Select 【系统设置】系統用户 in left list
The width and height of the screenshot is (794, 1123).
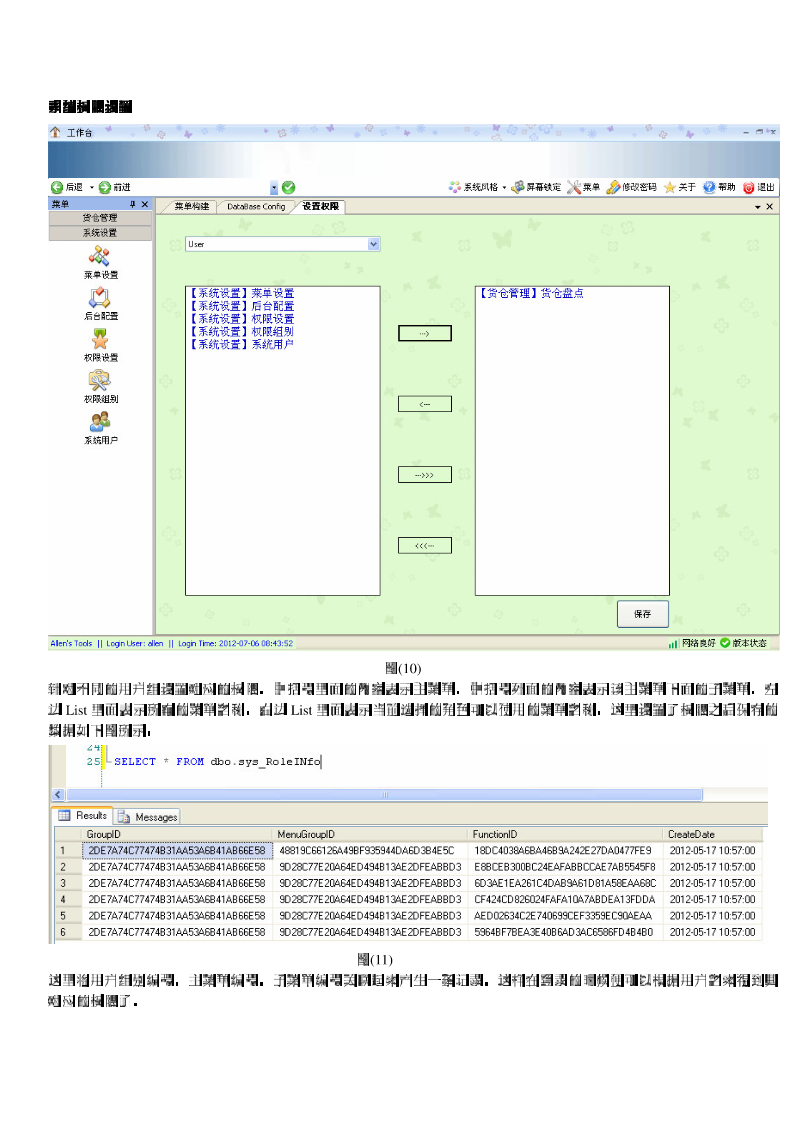[241, 344]
